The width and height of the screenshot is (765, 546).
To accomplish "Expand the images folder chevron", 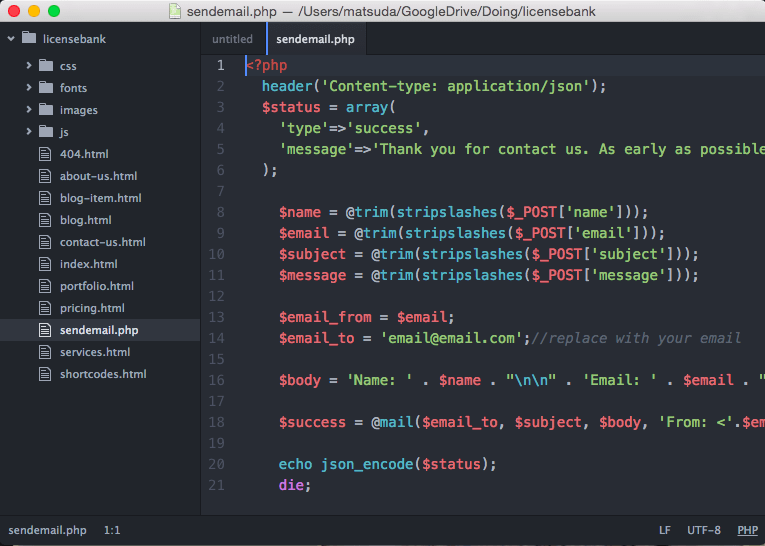I will pos(29,110).
